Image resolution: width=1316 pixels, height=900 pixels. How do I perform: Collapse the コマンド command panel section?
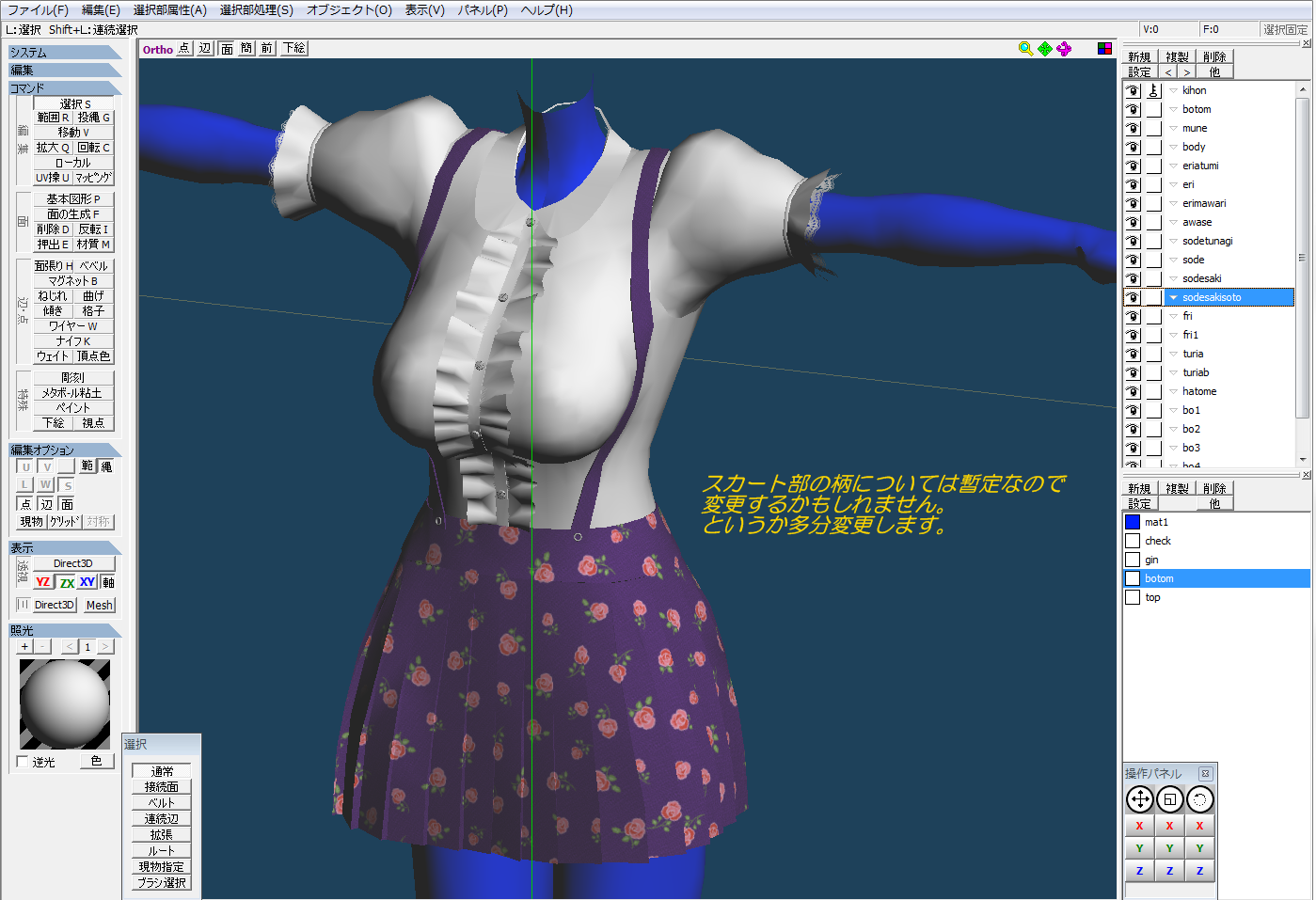(64, 87)
